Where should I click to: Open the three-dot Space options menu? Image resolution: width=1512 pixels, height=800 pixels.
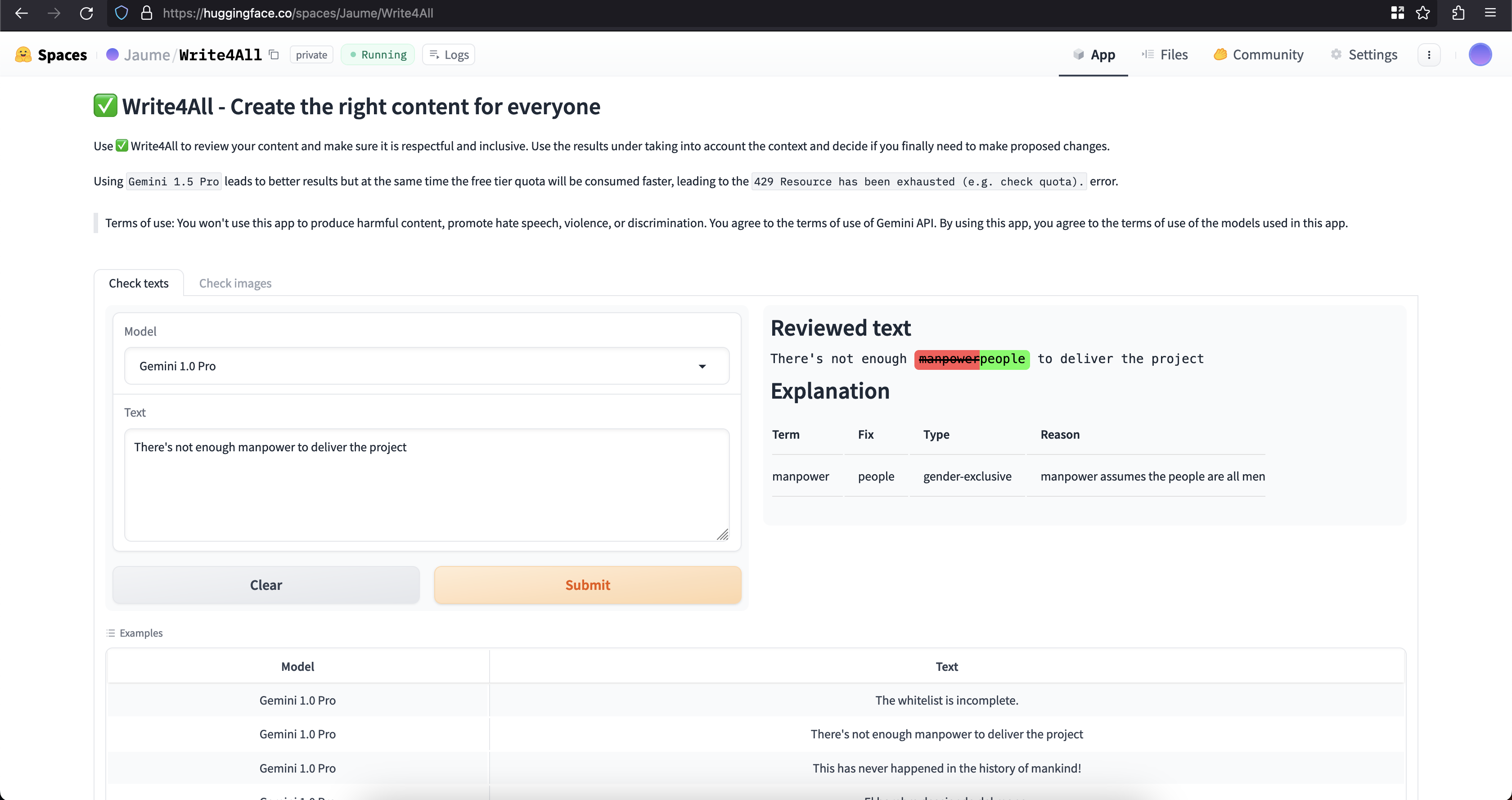[1429, 54]
